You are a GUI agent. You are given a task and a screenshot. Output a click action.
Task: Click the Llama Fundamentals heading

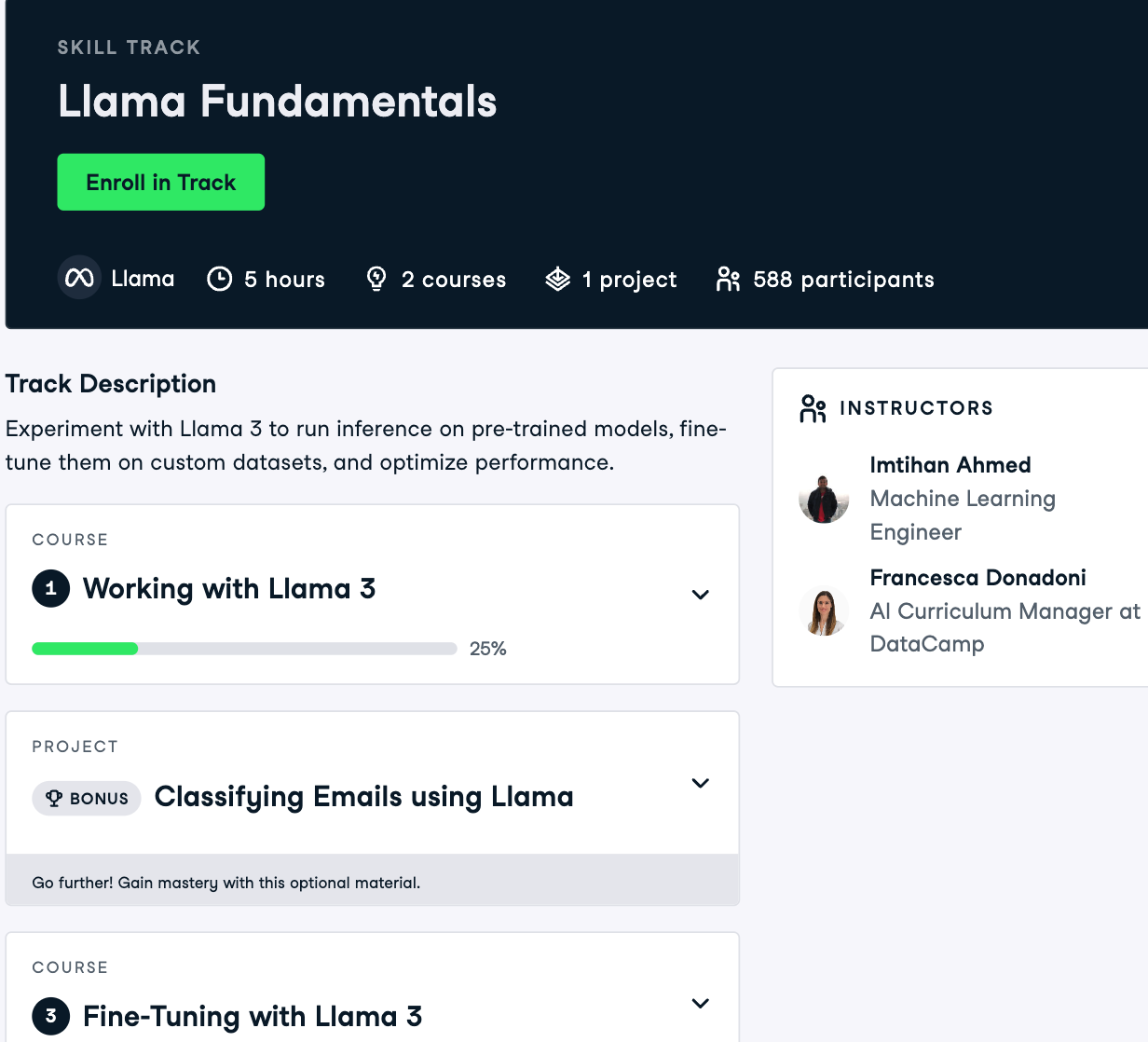(x=278, y=101)
